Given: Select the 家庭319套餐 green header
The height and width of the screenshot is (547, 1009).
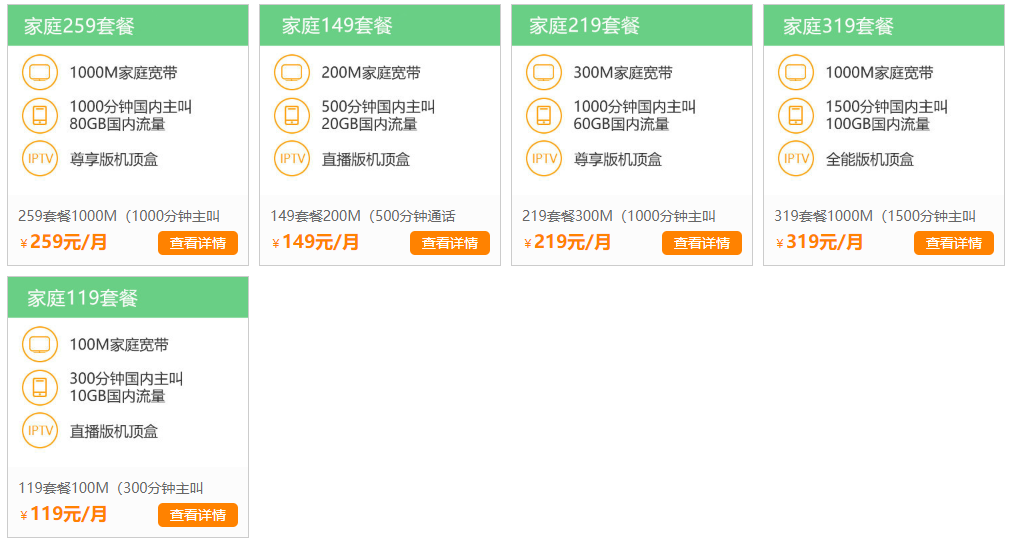Looking at the screenshot, I should (883, 26).
